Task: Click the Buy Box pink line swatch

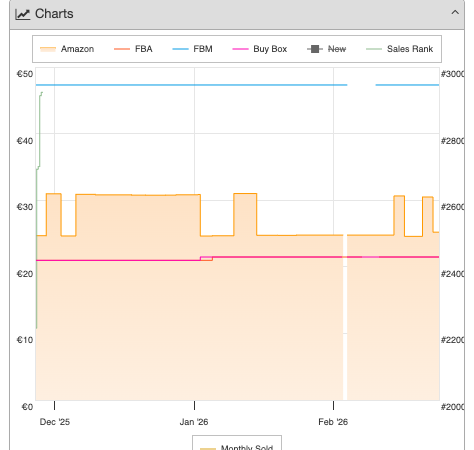Action: [x=240, y=49]
